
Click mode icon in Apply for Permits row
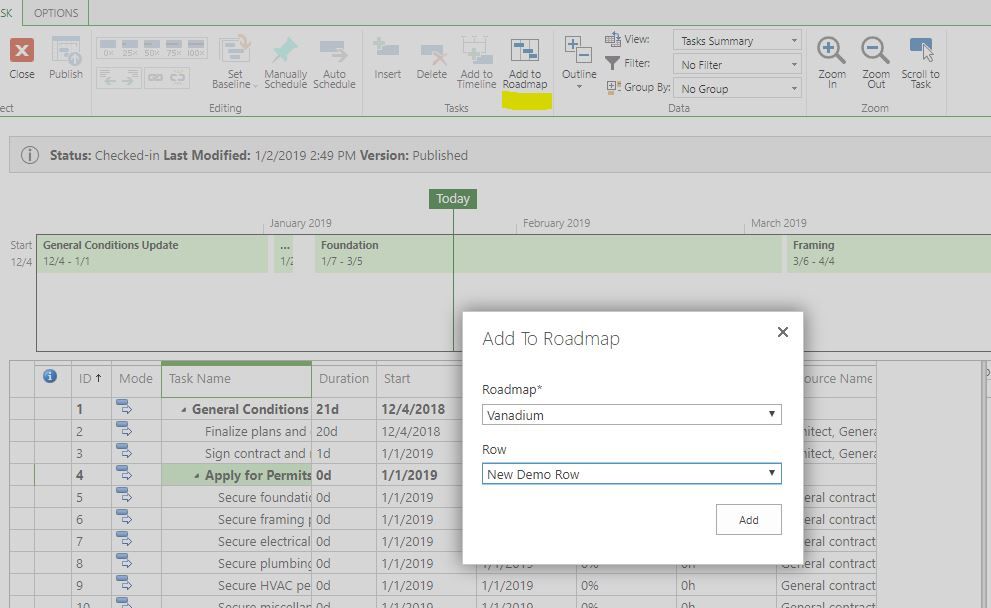[x=124, y=473]
